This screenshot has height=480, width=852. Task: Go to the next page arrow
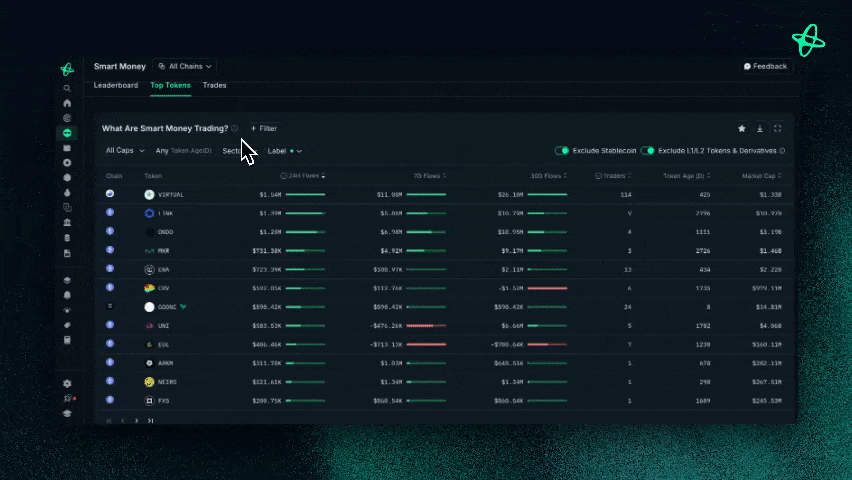136,421
